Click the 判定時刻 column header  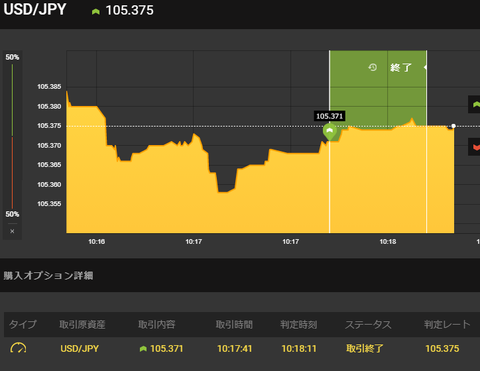click(299, 324)
